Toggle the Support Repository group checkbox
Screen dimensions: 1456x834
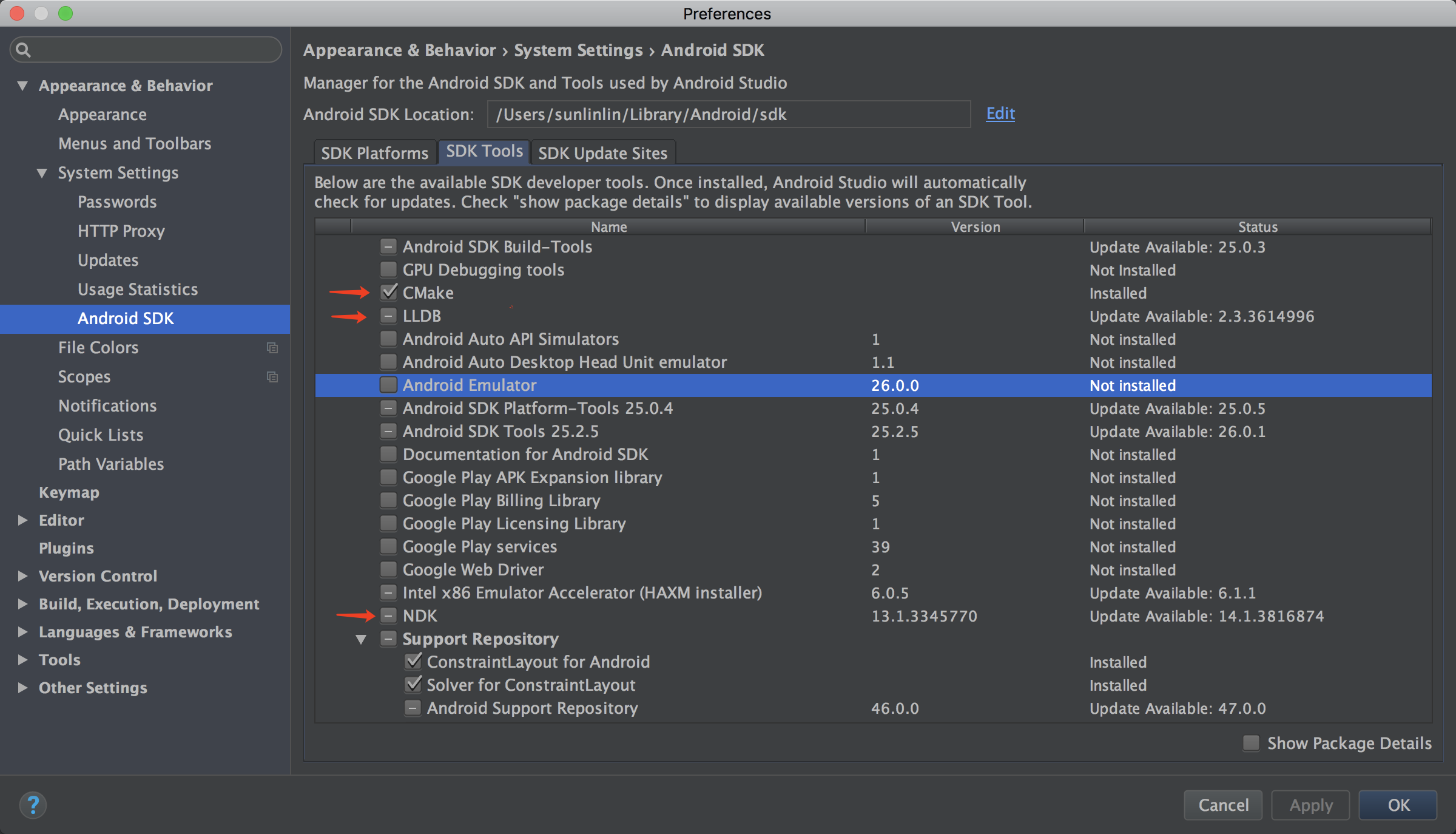coord(388,639)
